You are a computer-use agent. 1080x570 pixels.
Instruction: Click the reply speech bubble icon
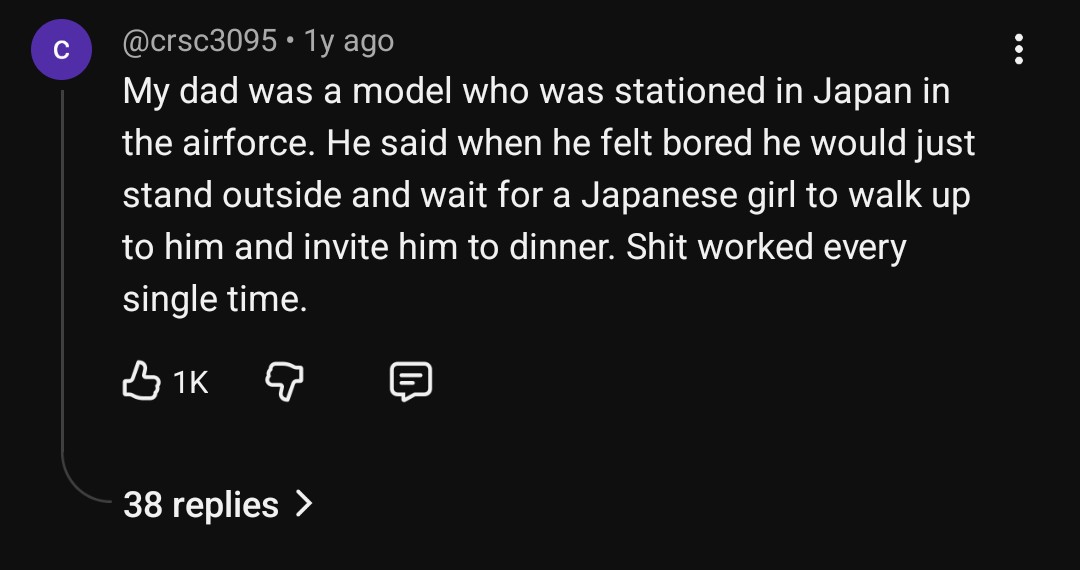click(410, 381)
